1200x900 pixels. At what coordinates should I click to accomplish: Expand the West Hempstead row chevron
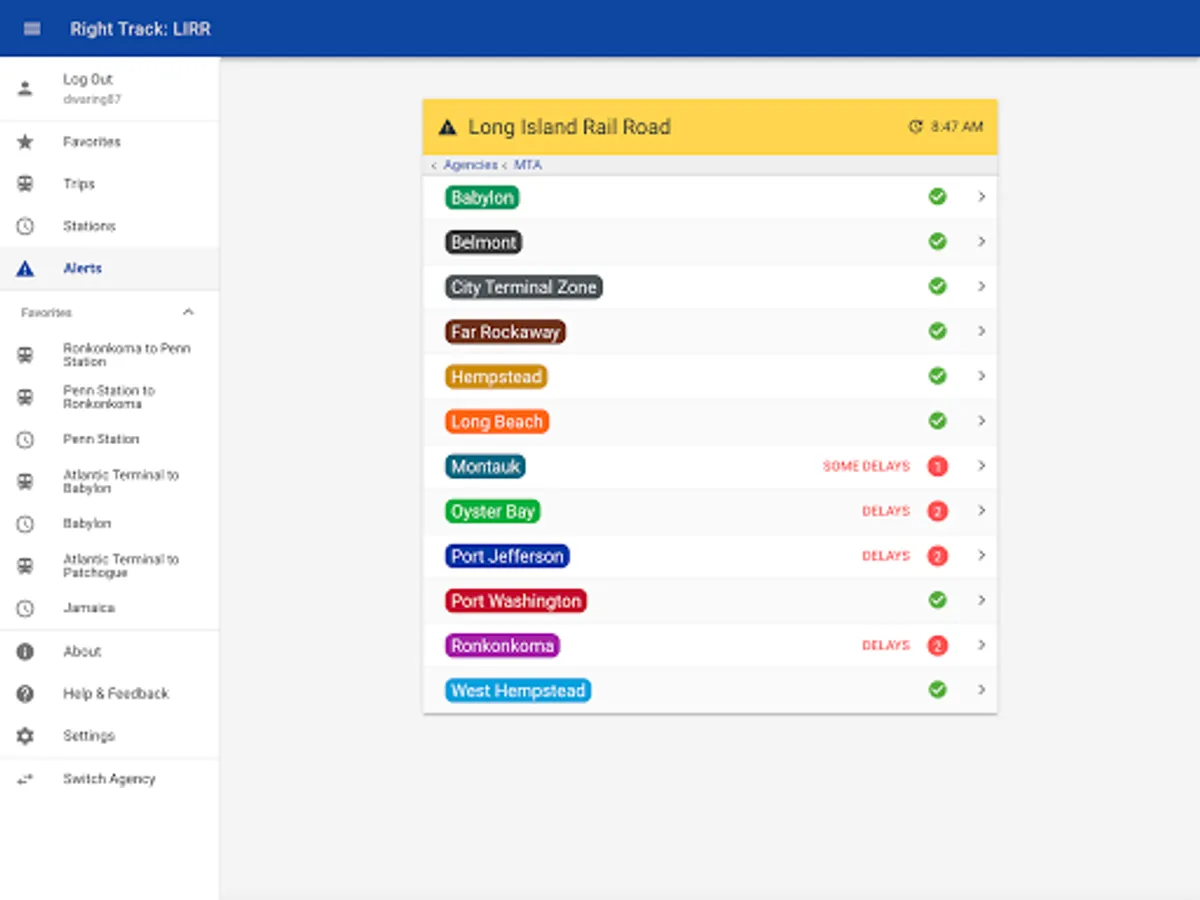click(982, 690)
